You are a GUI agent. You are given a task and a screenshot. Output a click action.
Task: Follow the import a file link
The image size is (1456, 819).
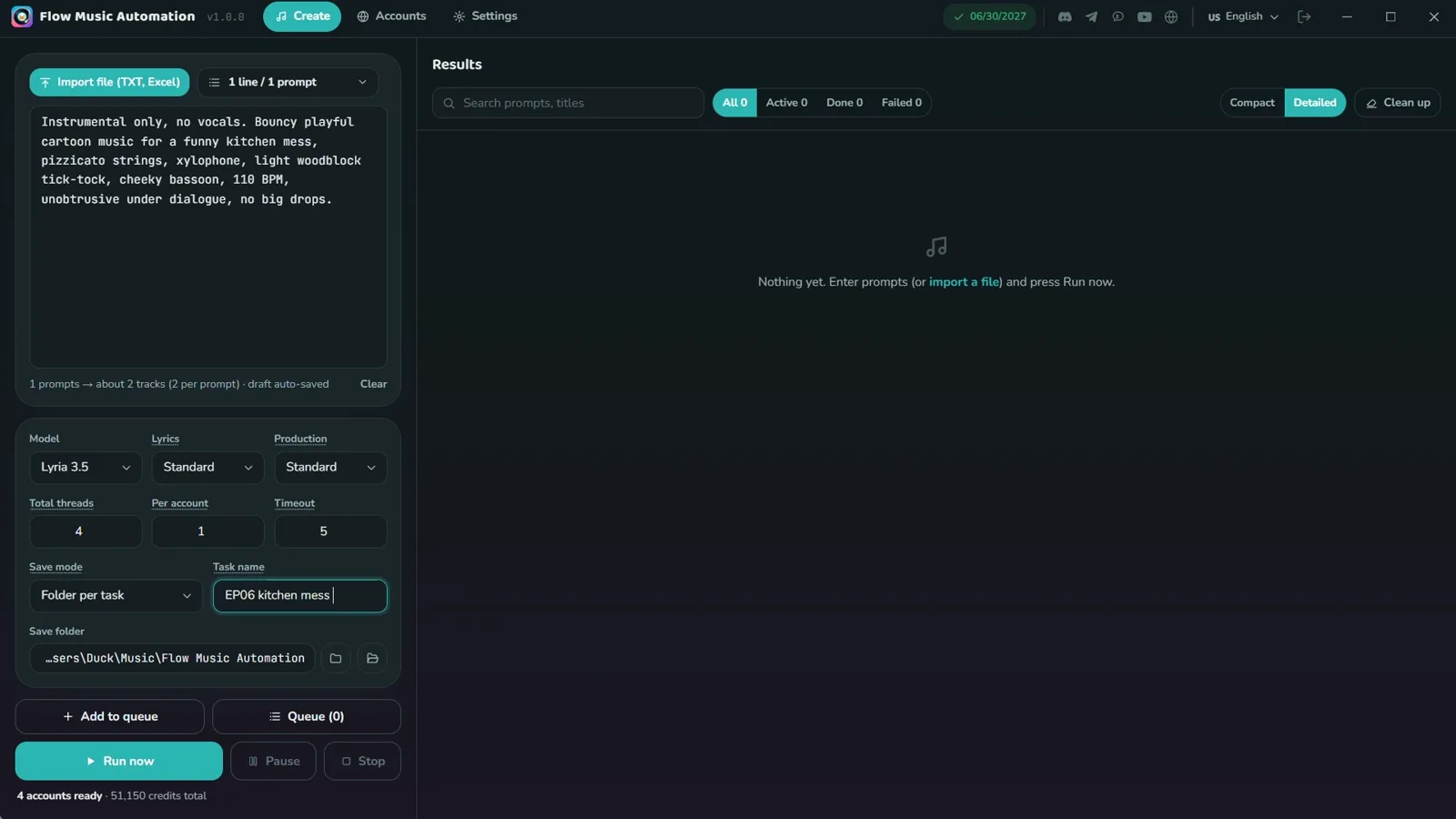[964, 282]
